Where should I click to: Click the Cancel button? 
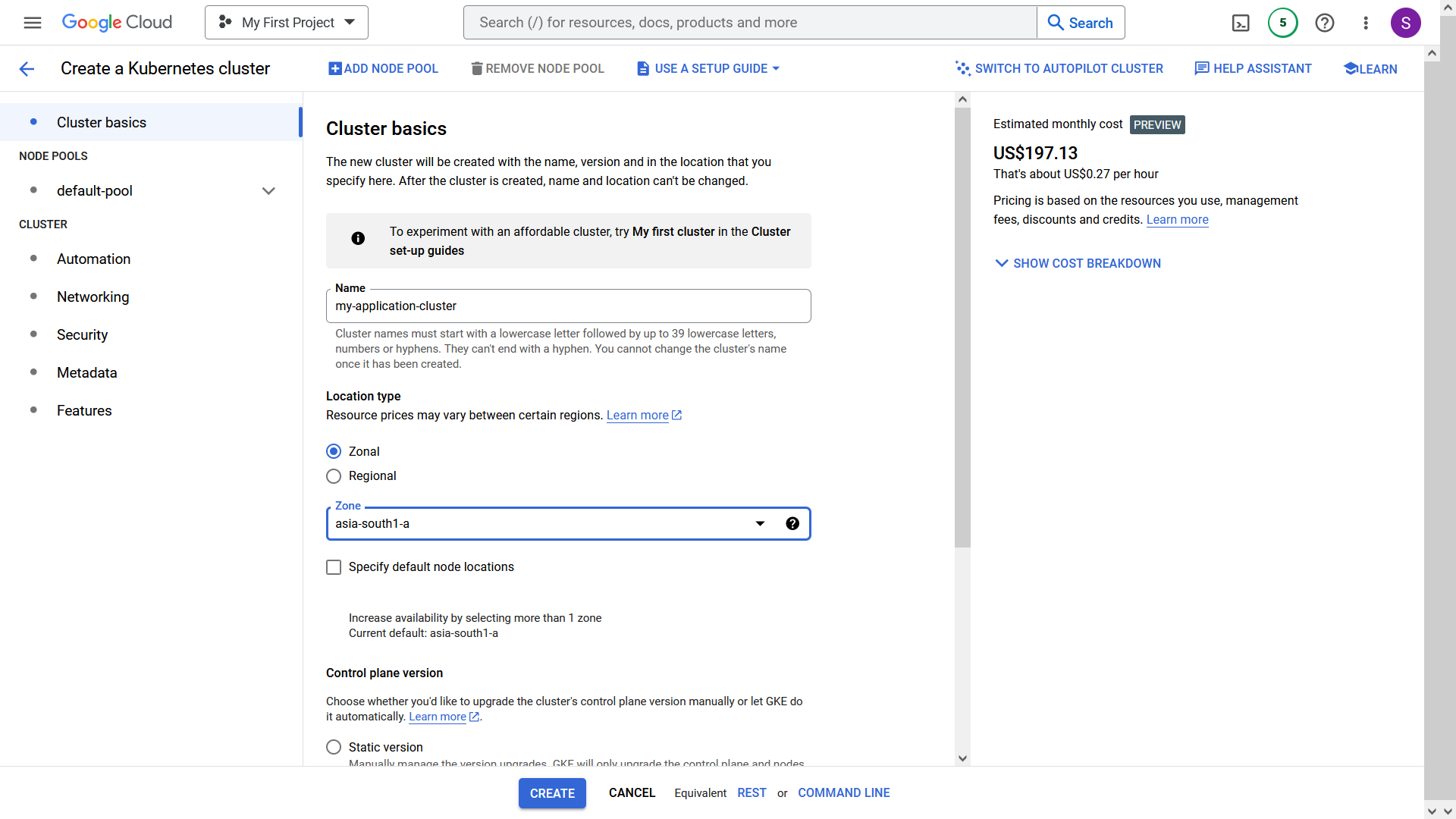pos(632,792)
